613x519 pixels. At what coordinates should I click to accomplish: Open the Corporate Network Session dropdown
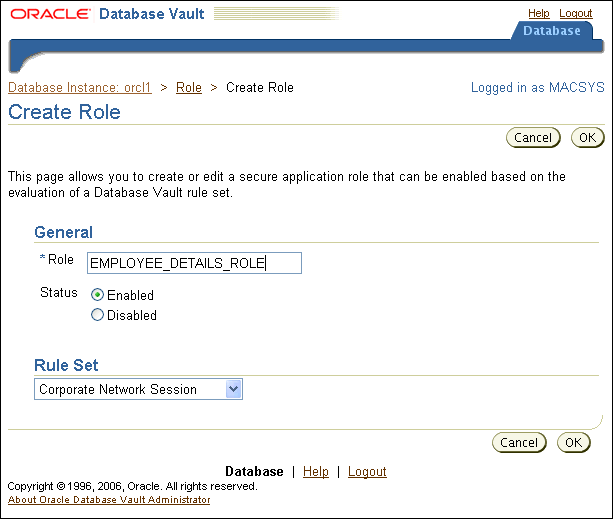(x=139, y=389)
